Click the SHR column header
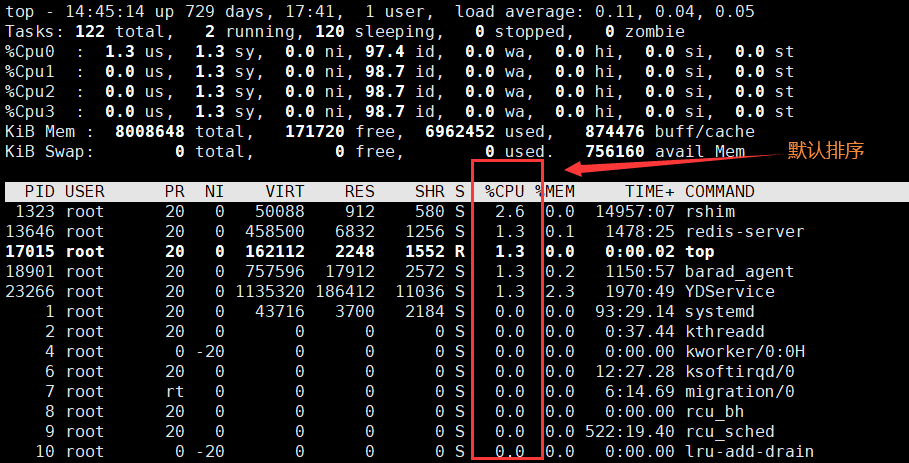Viewport: 909px width, 463px height. (x=430, y=191)
